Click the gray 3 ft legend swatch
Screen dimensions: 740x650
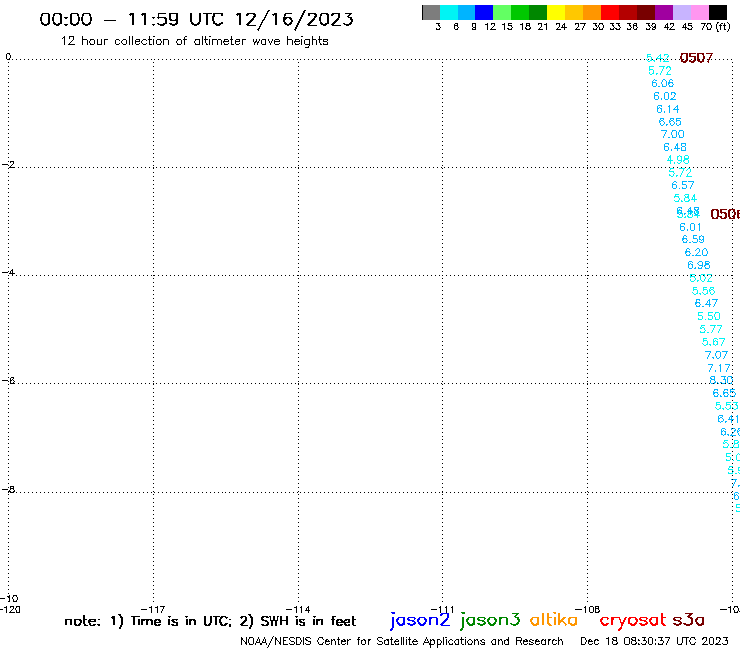point(431,12)
